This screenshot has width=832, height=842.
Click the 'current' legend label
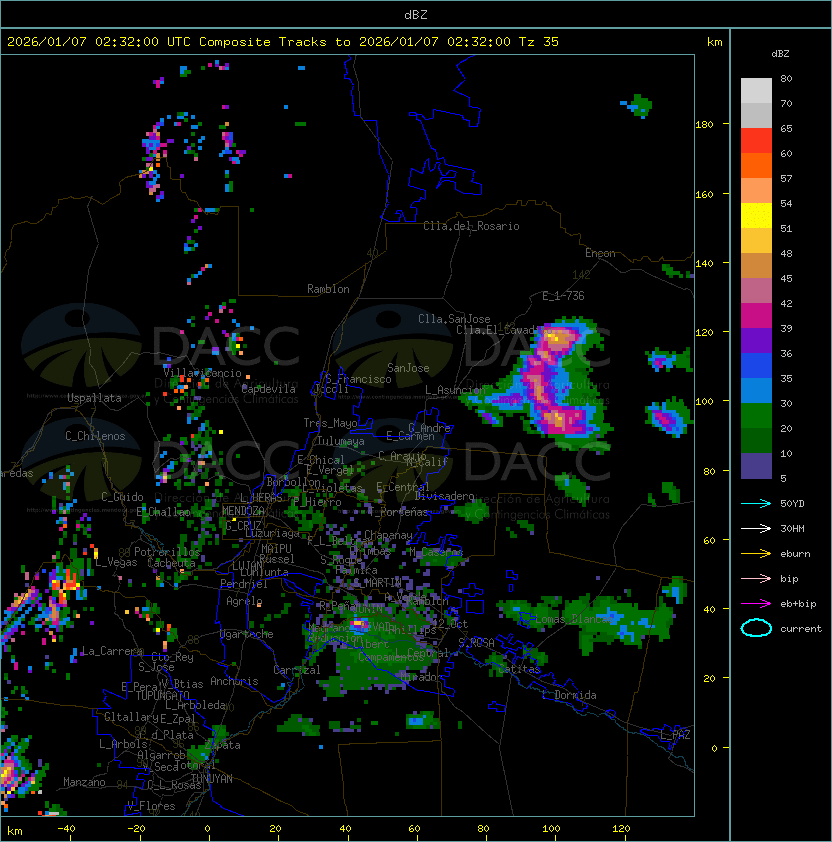801,629
